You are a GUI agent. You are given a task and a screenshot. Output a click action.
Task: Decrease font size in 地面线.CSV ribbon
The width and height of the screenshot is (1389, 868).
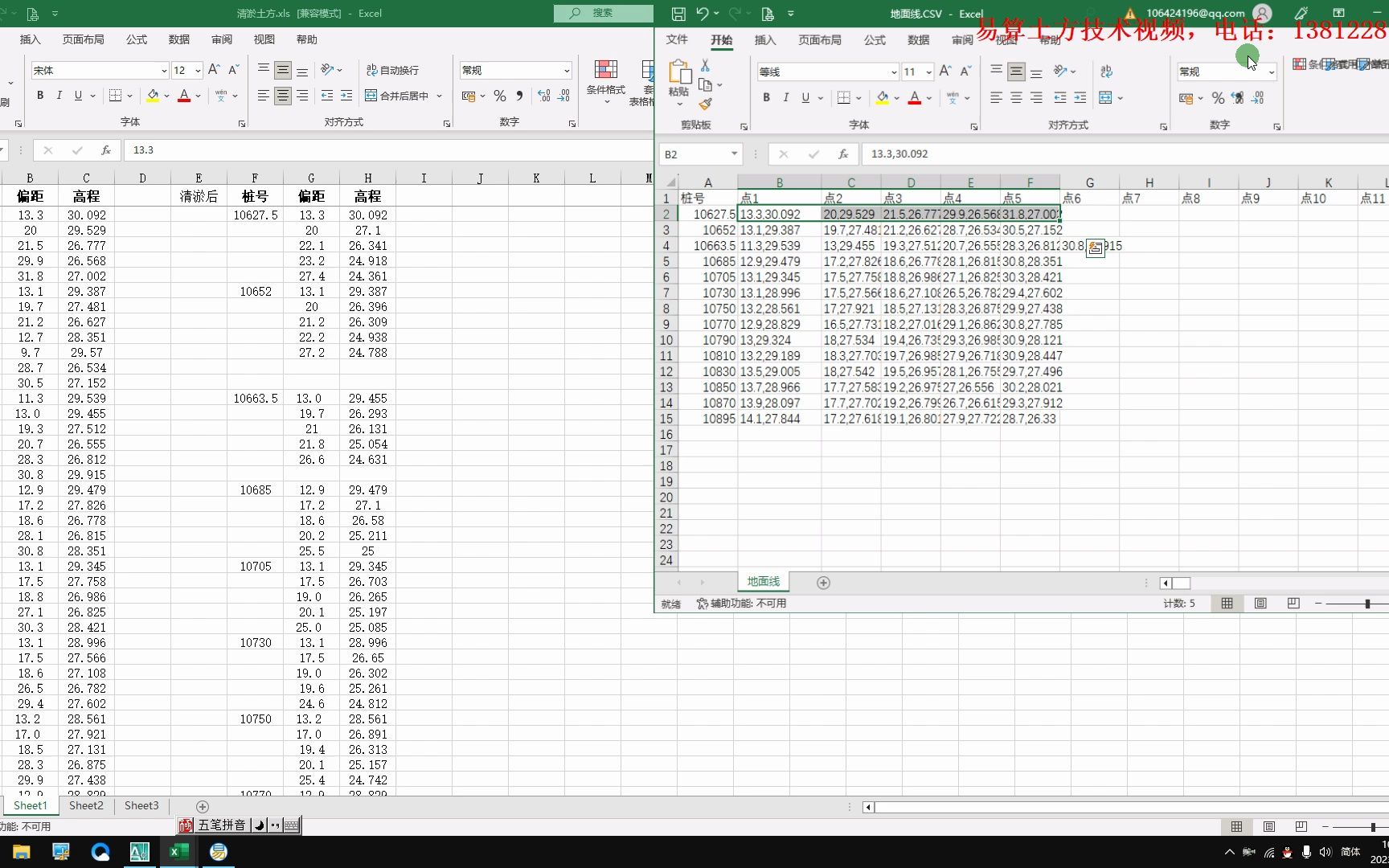[966, 72]
